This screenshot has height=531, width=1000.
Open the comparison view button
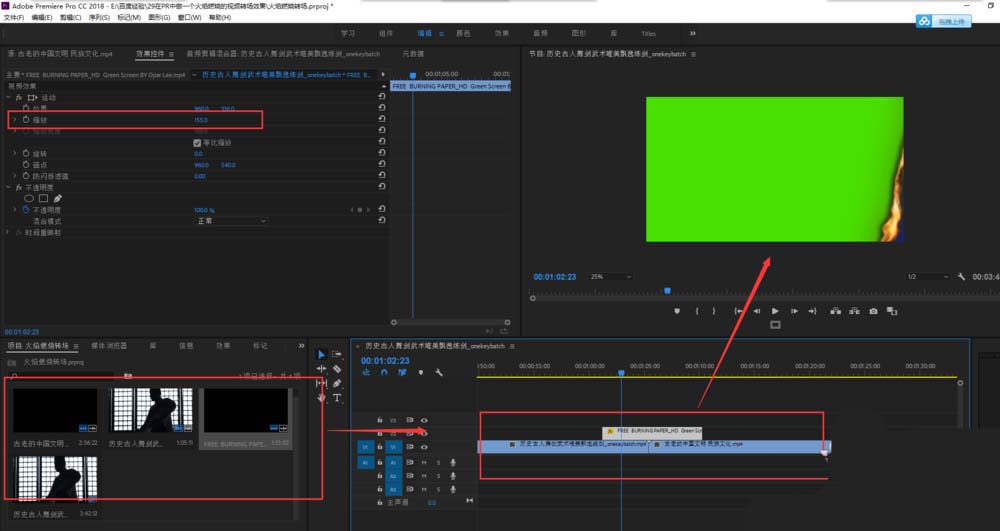coord(892,311)
